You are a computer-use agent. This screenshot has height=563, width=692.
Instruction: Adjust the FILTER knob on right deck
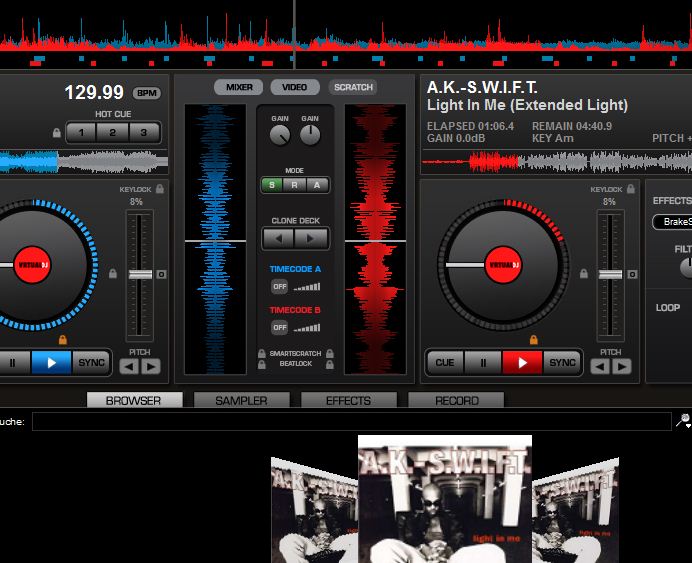(686, 268)
